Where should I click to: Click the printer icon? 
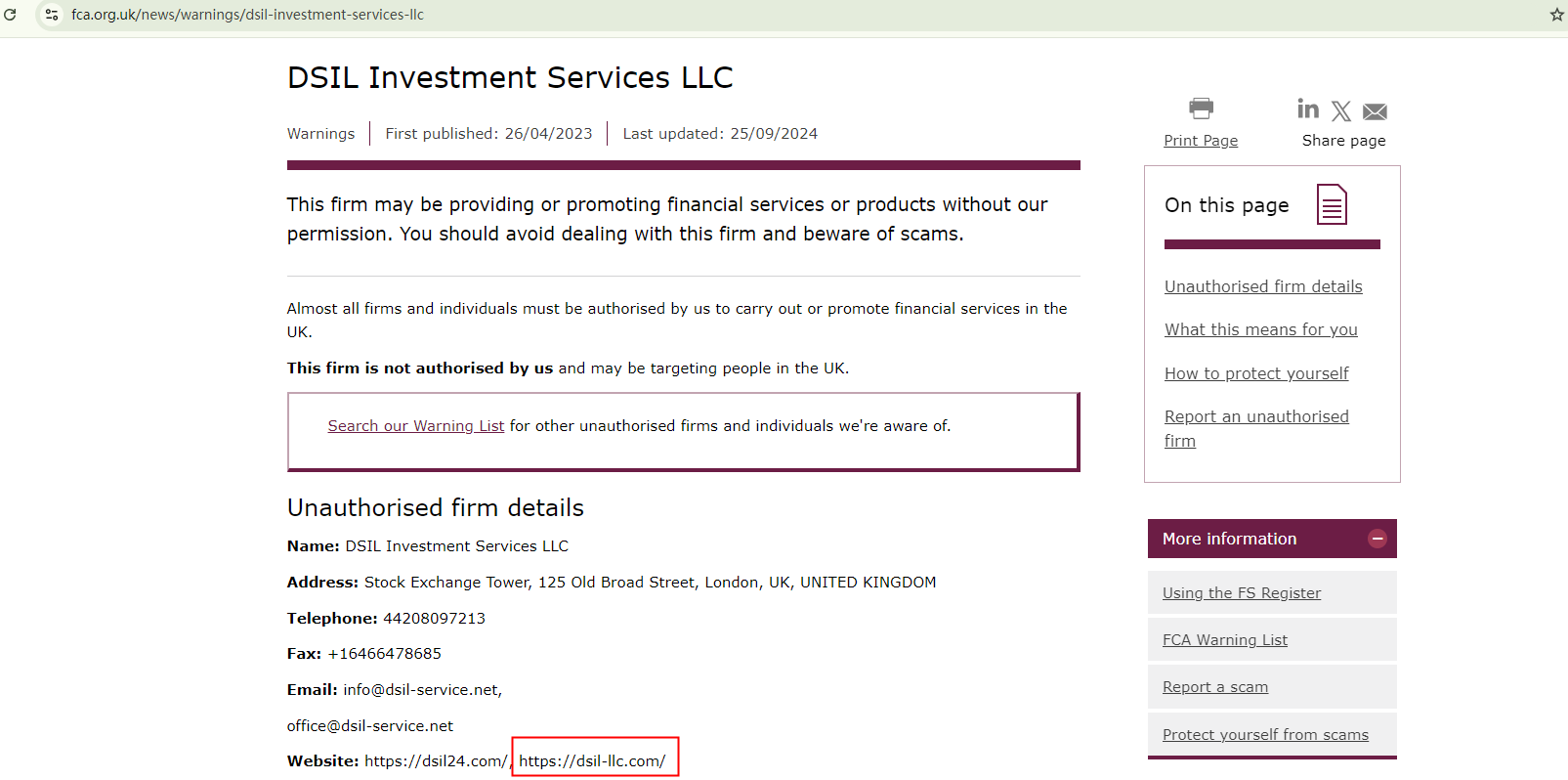pos(1201,108)
